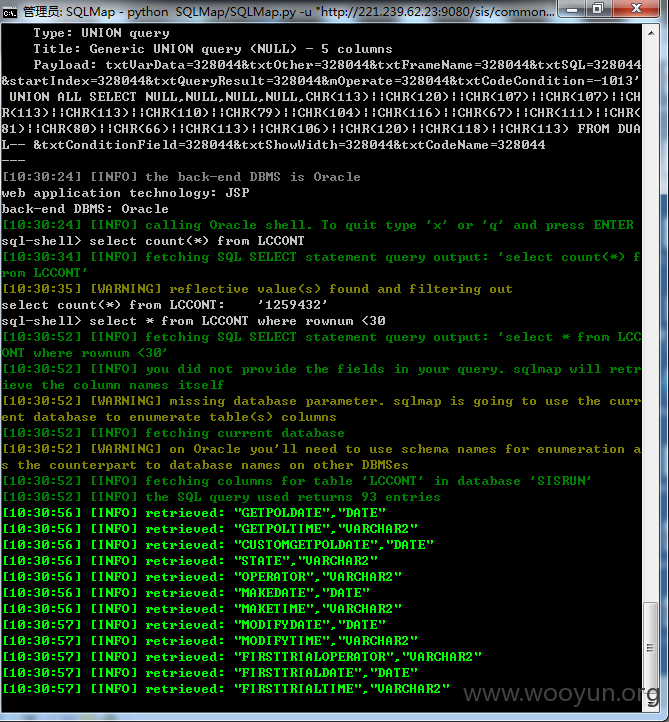Click the retrieved "FIRSTTRIALOPERATOR","VARCHAR2" row
Image resolution: width=669 pixels, height=722 pixels.
click(242, 657)
